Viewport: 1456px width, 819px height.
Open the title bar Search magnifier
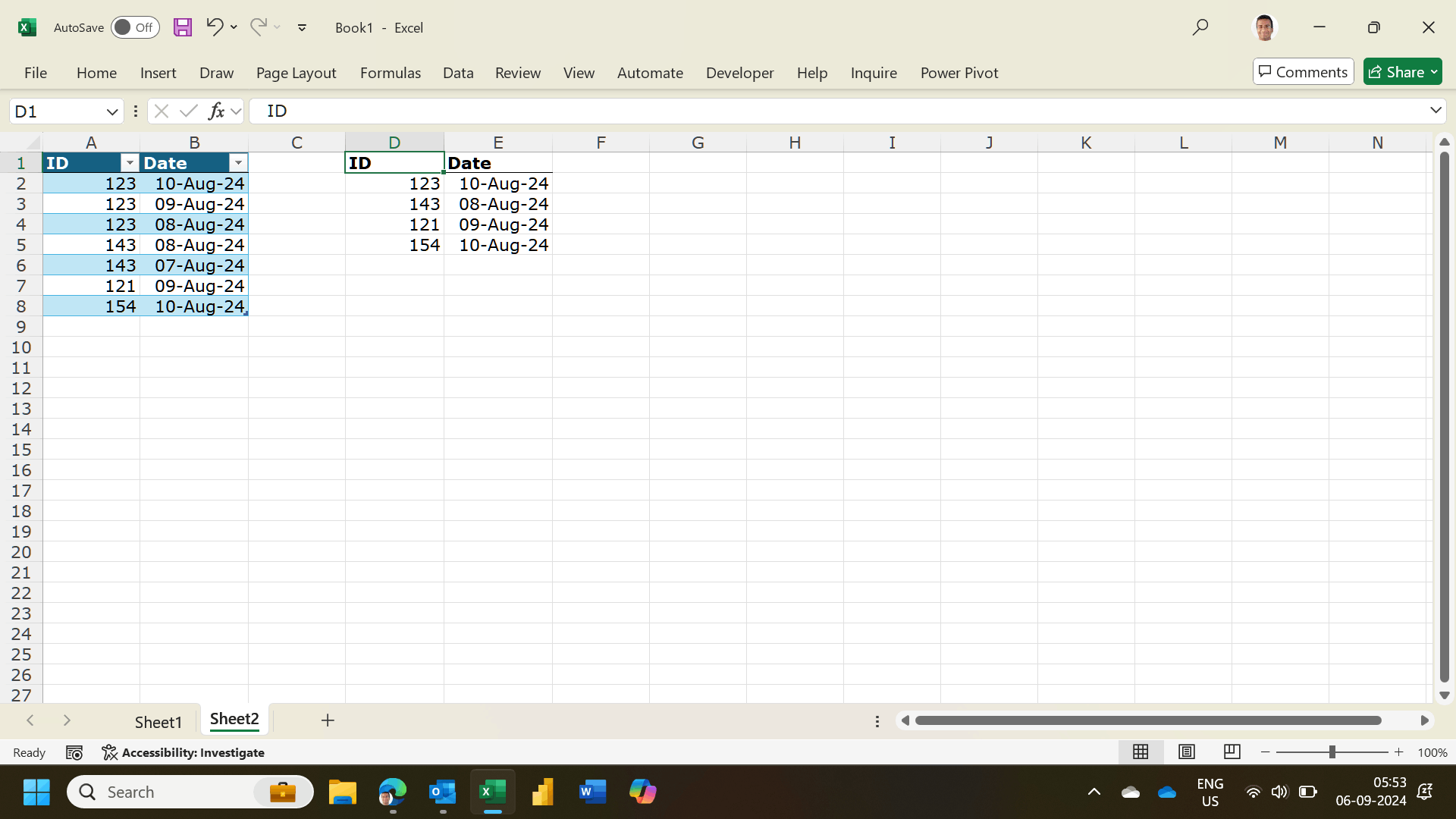tap(1200, 27)
